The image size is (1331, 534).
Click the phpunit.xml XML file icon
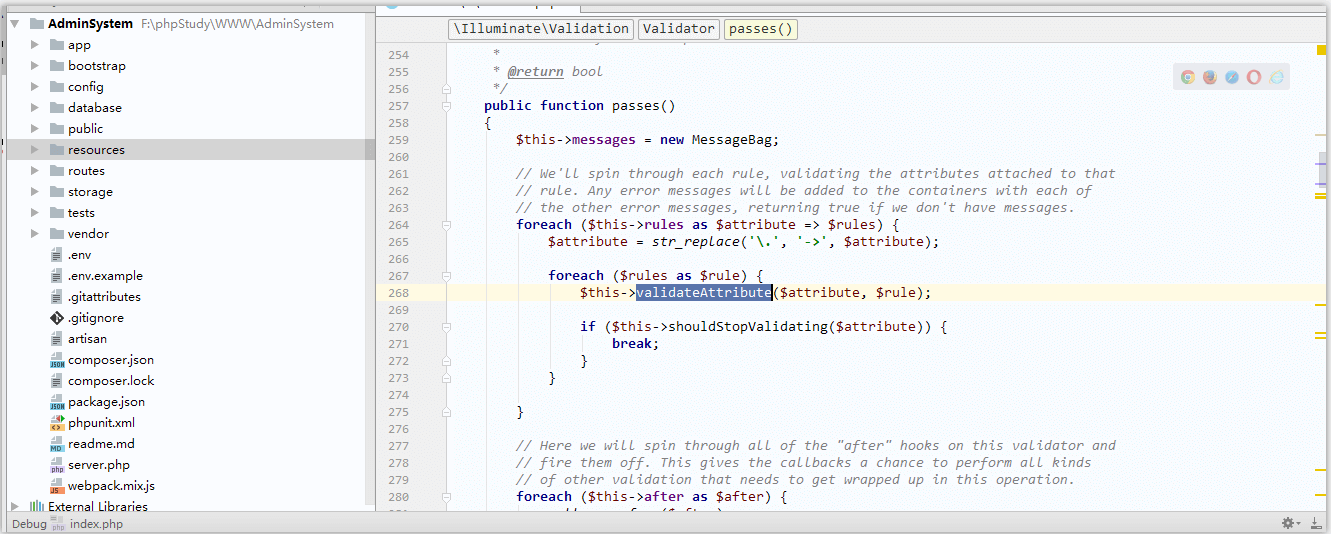tap(57, 423)
